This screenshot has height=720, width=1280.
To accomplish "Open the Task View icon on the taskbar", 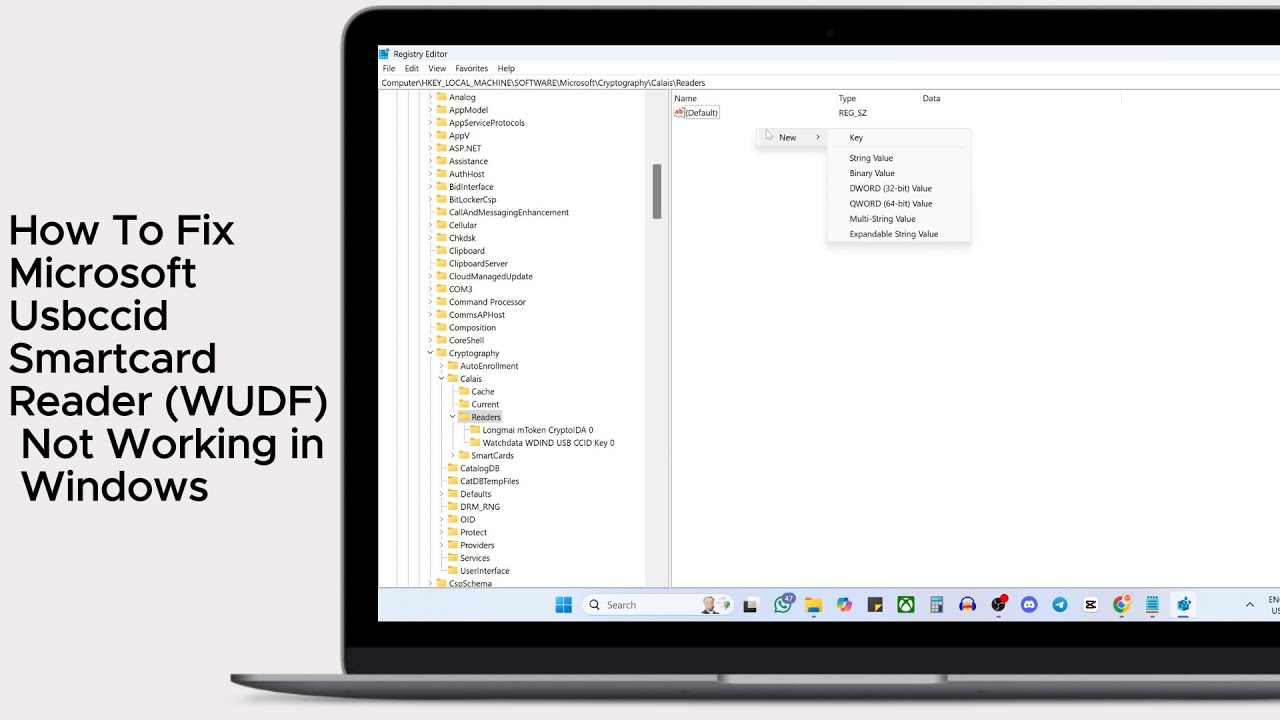I will pos(752,605).
